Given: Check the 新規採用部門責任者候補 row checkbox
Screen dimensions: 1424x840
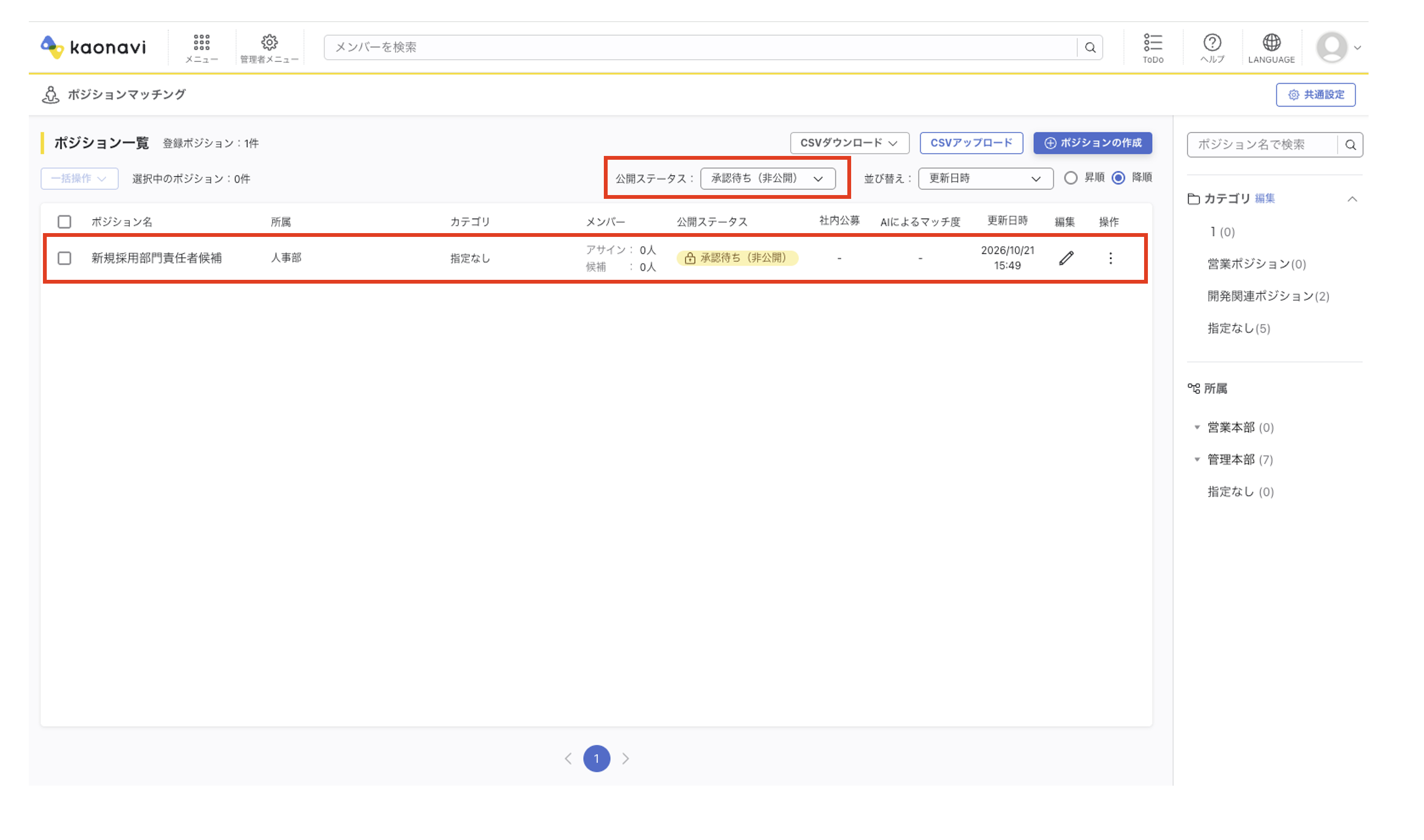Looking at the screenshot, I should (x=65, y=258).
